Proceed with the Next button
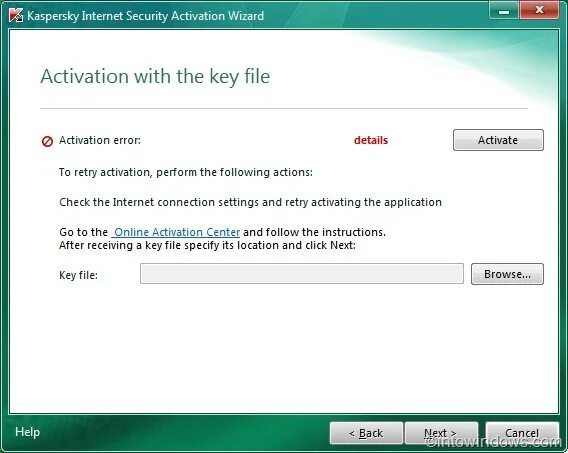 (x=441, y=433)
